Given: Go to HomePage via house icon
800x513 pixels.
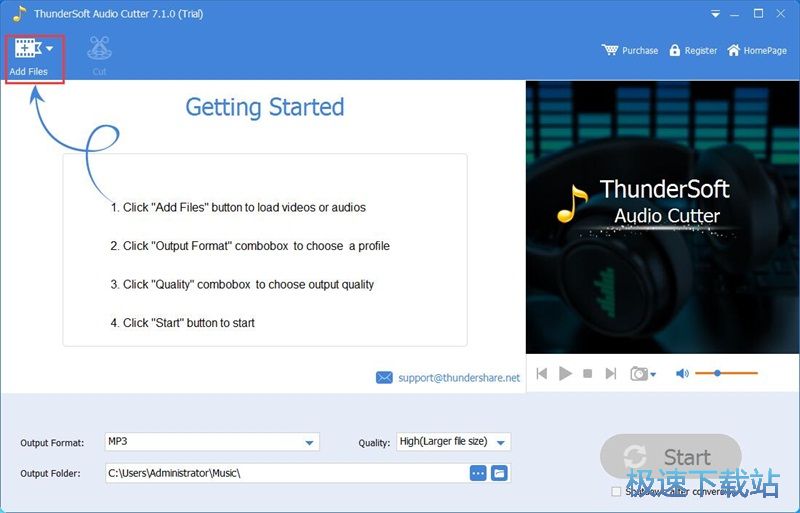Looking at the screenshot, I should [734, 50].
